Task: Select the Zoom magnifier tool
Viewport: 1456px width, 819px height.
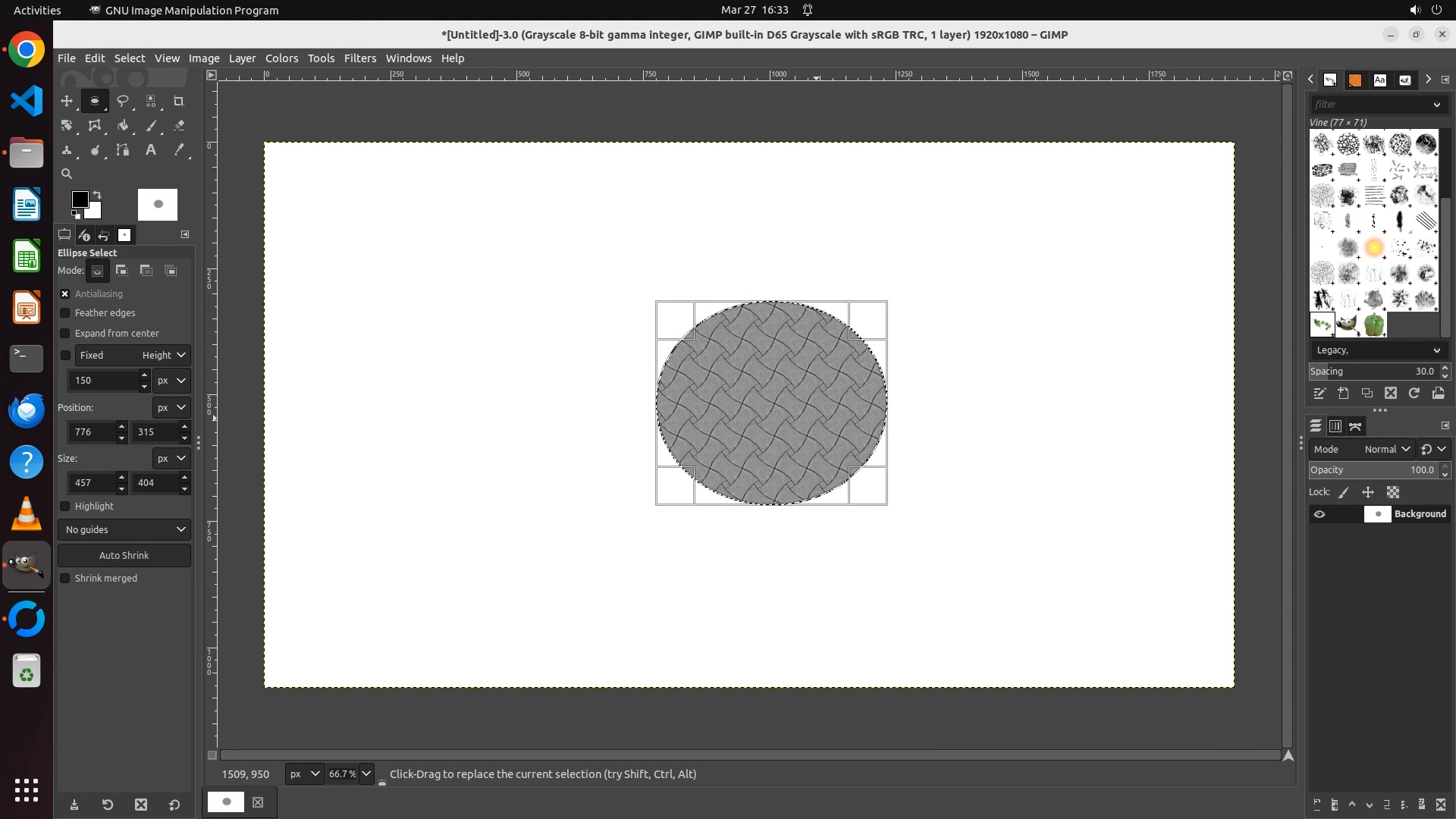Action: pyautogui.click(x=67, y=174)
